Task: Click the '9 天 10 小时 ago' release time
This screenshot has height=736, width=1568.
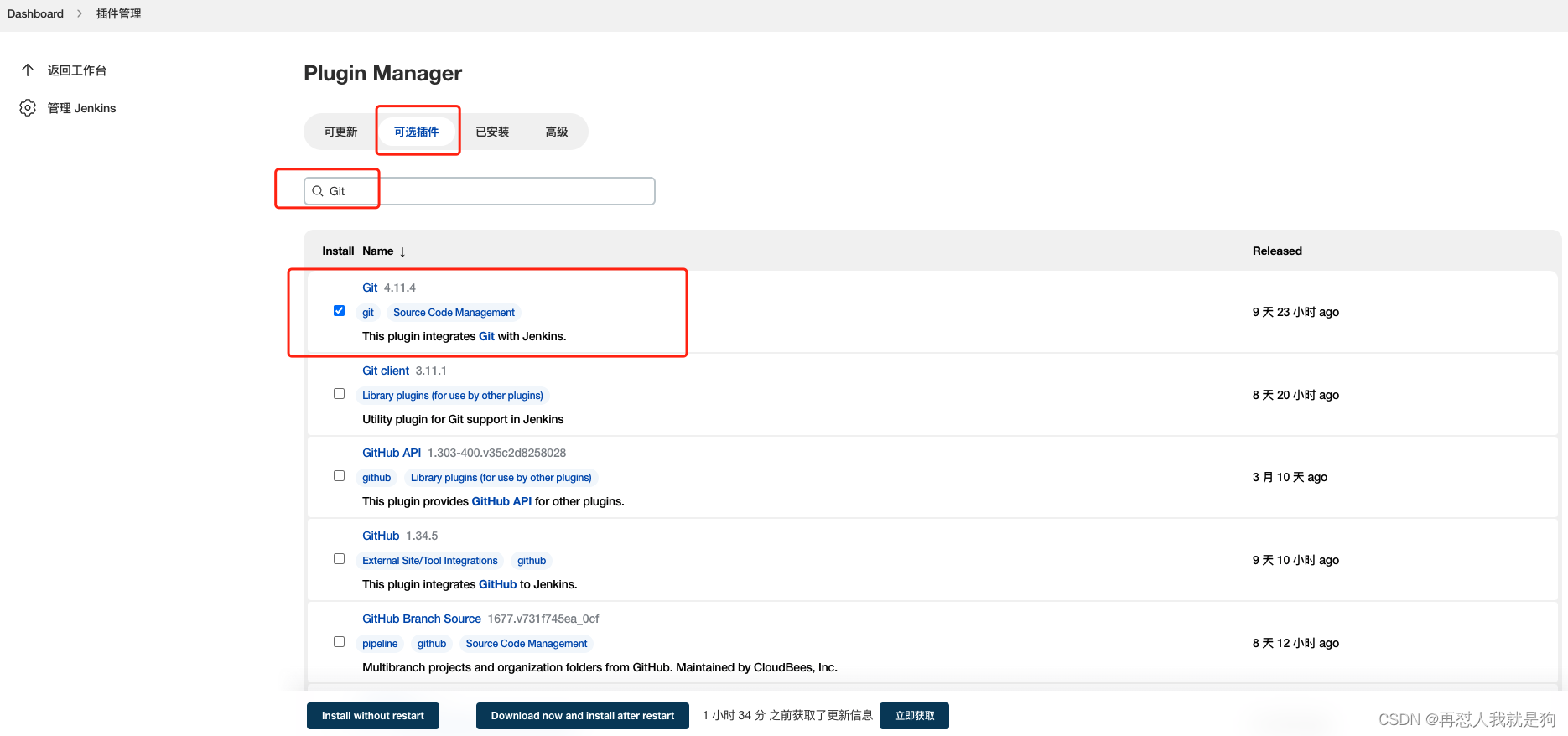Action: point(1295,560)
